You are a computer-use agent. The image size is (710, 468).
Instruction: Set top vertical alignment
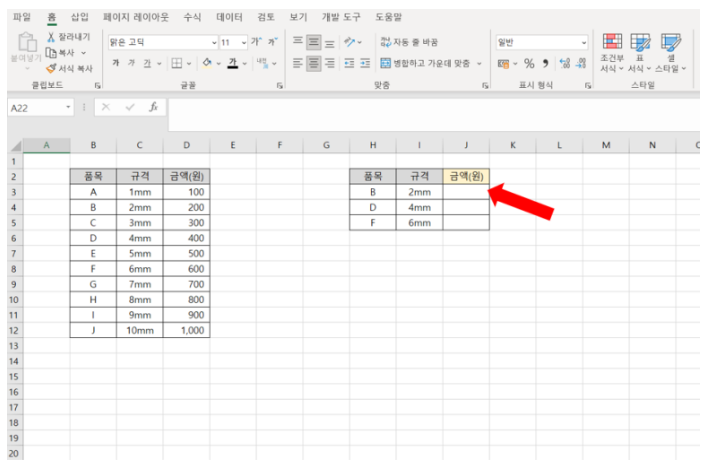(x=297, y=42)
